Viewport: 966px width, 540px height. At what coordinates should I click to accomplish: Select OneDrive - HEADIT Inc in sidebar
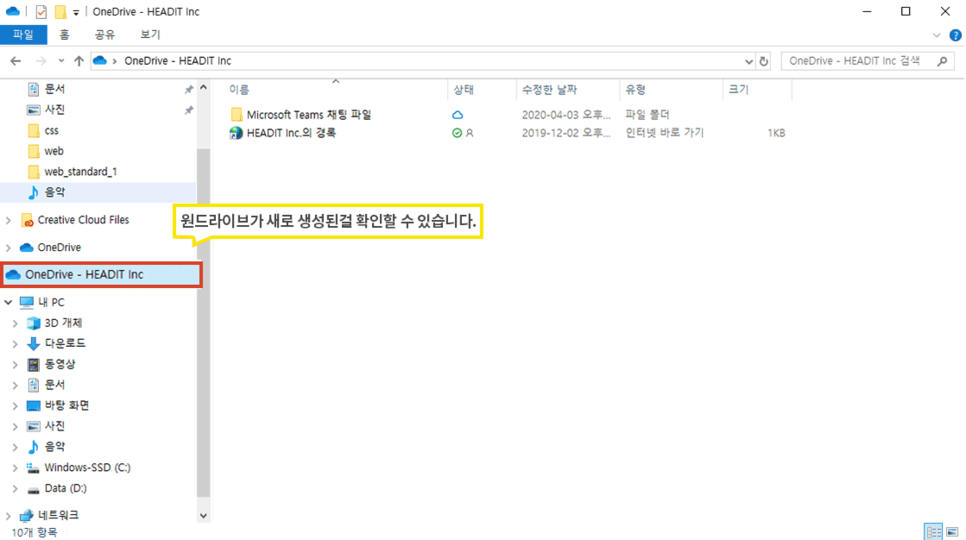[x=102, y=275]
